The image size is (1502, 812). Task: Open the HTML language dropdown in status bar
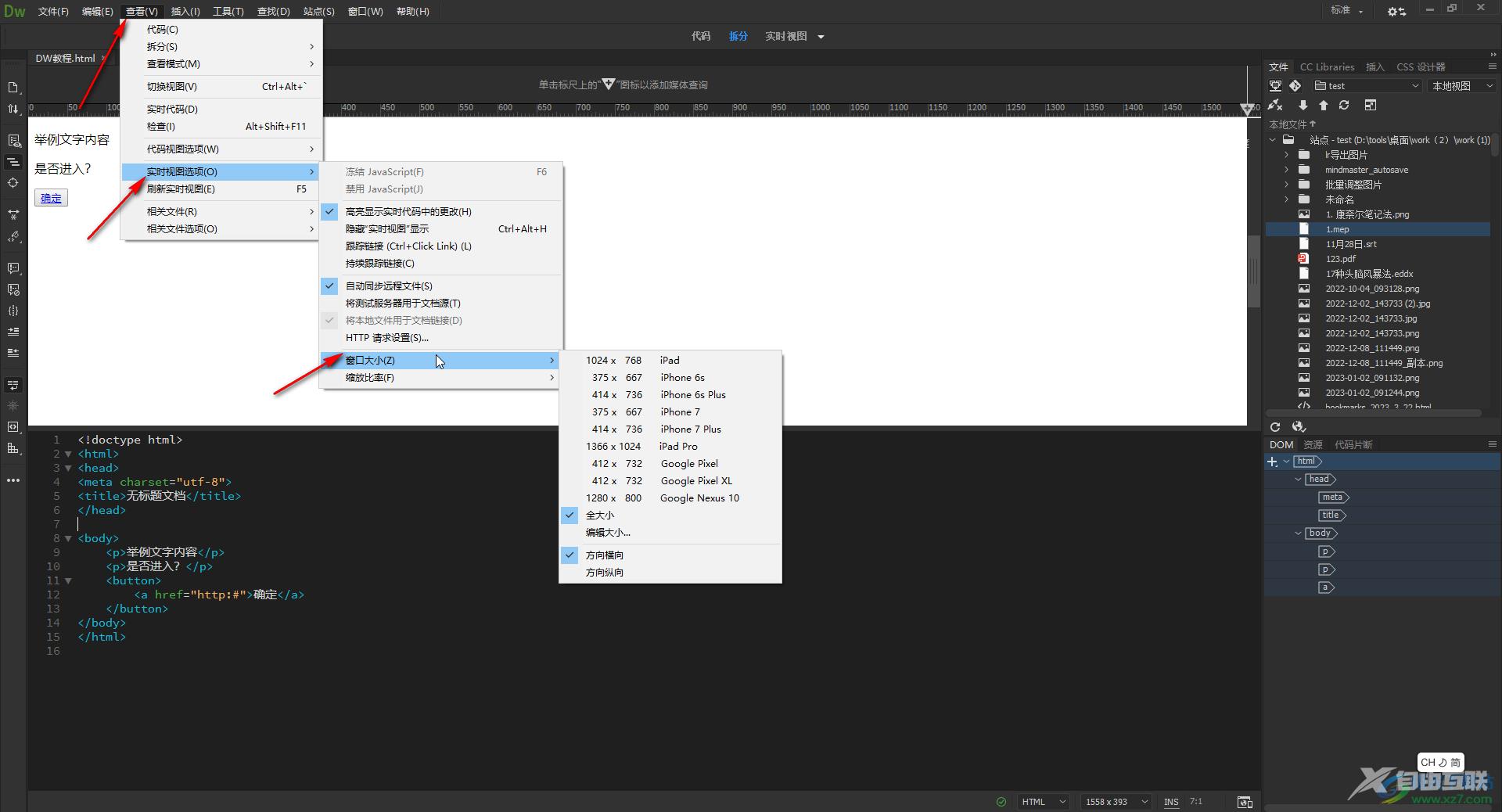[x=1044, y=802]
